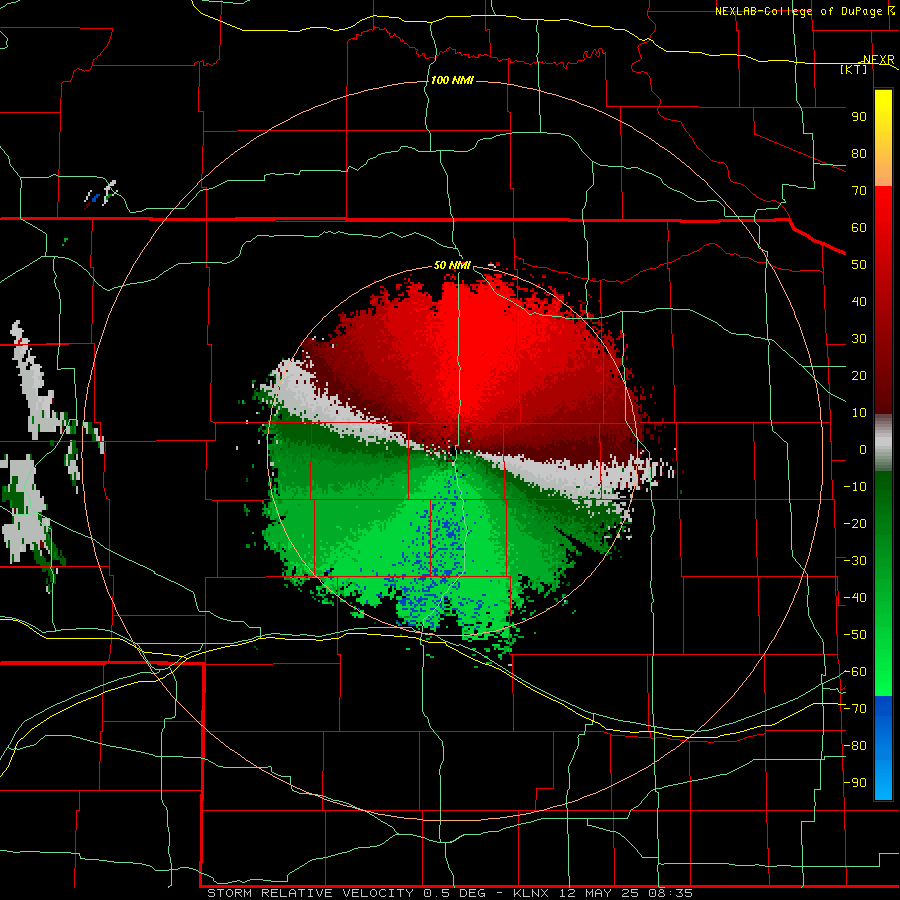900x900 pixels.
Task: Click the 50 NMI range ring label
Action: (452, 265)
